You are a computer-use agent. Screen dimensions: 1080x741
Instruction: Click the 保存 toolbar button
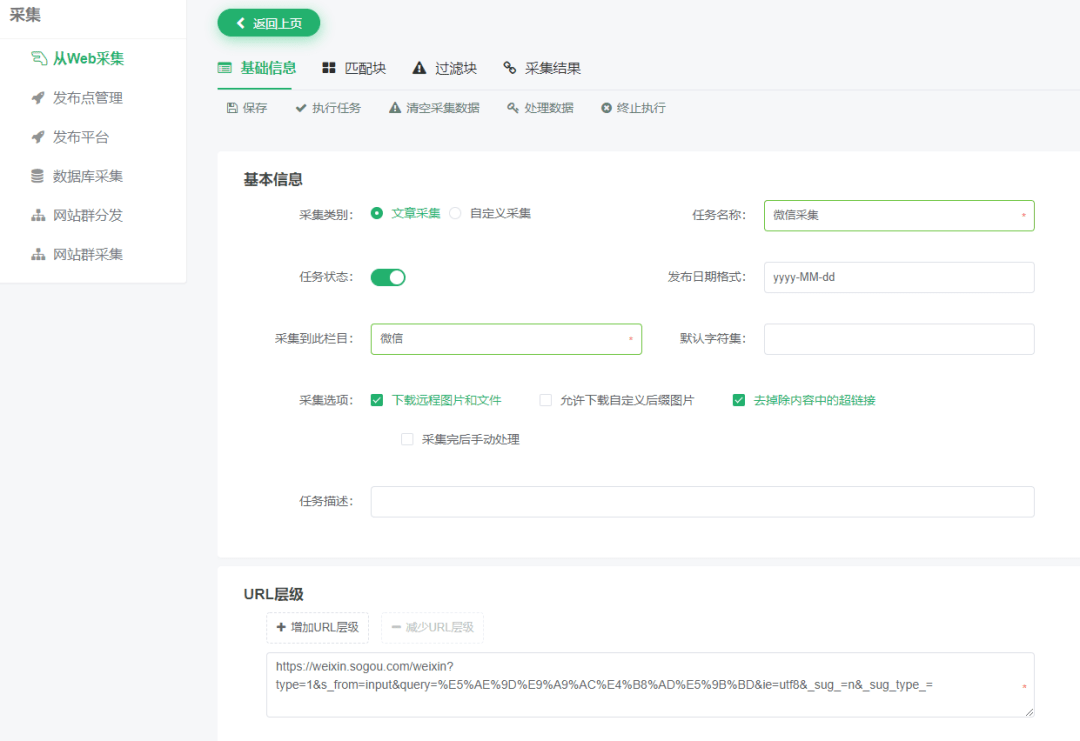tap(247, 107)
